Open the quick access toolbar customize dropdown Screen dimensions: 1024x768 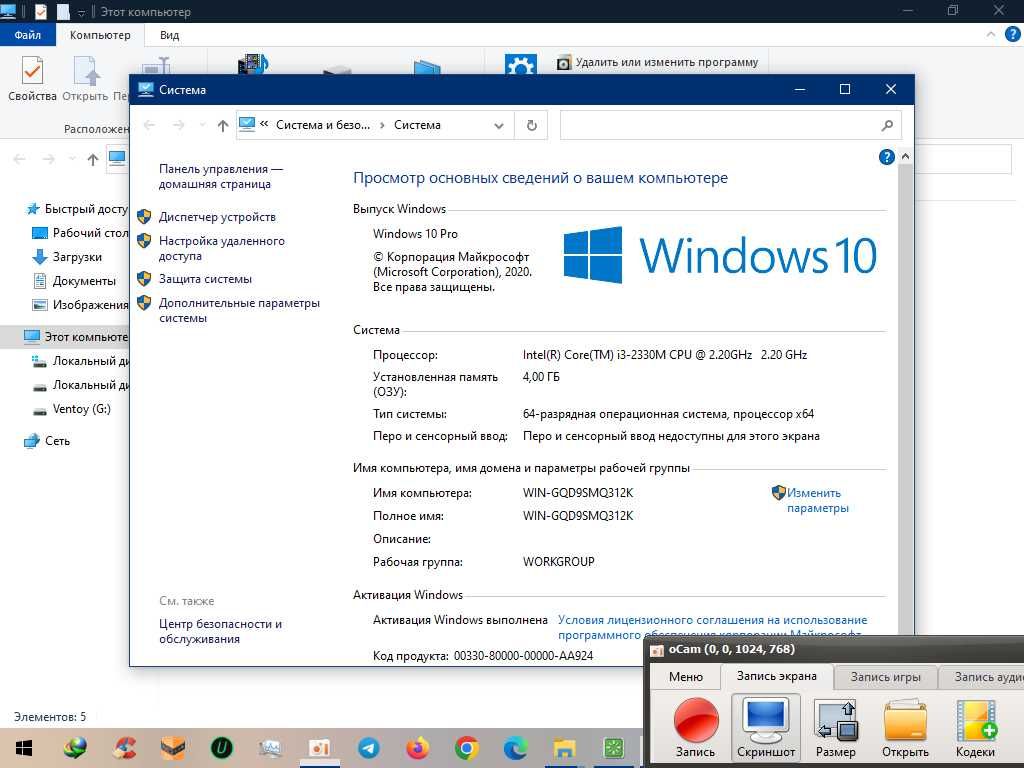click(x=82, y=12)
